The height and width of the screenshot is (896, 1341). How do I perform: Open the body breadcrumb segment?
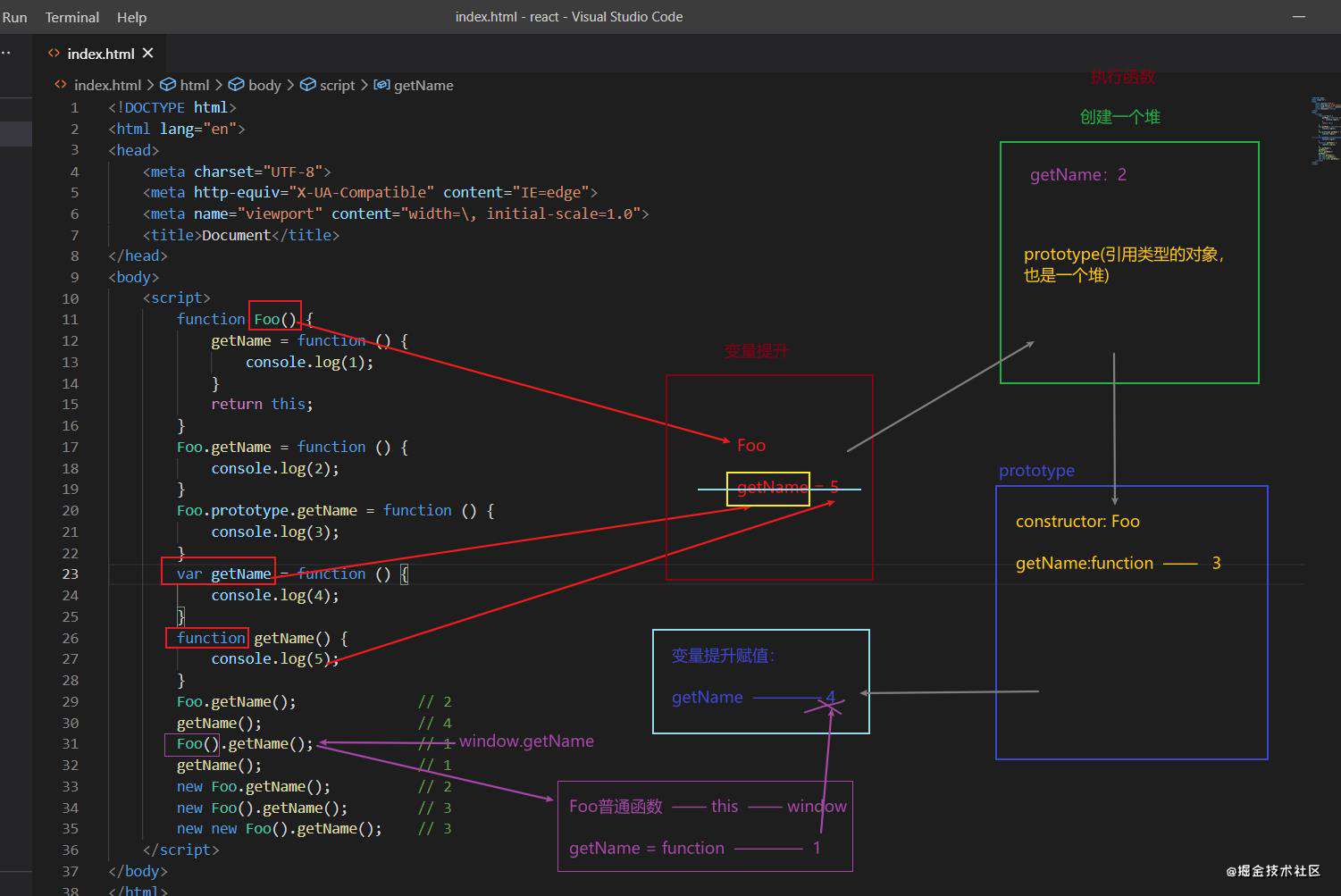264,85
